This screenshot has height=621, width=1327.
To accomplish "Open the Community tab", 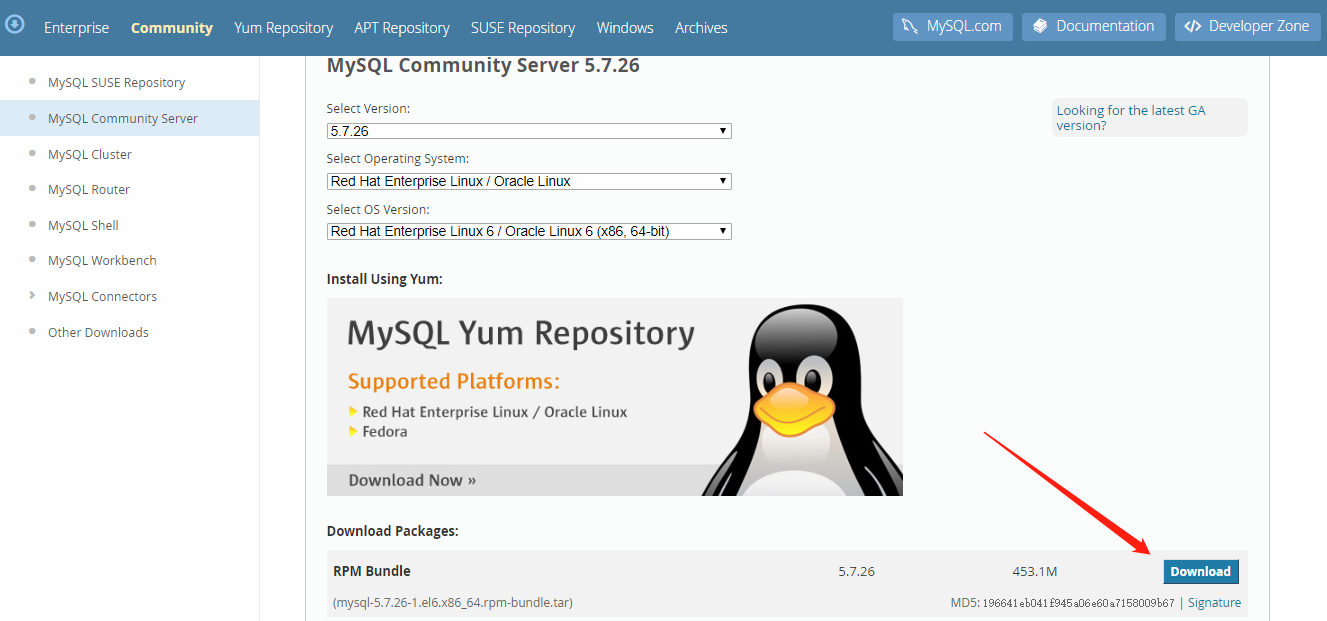I will (x=172, y=28).
